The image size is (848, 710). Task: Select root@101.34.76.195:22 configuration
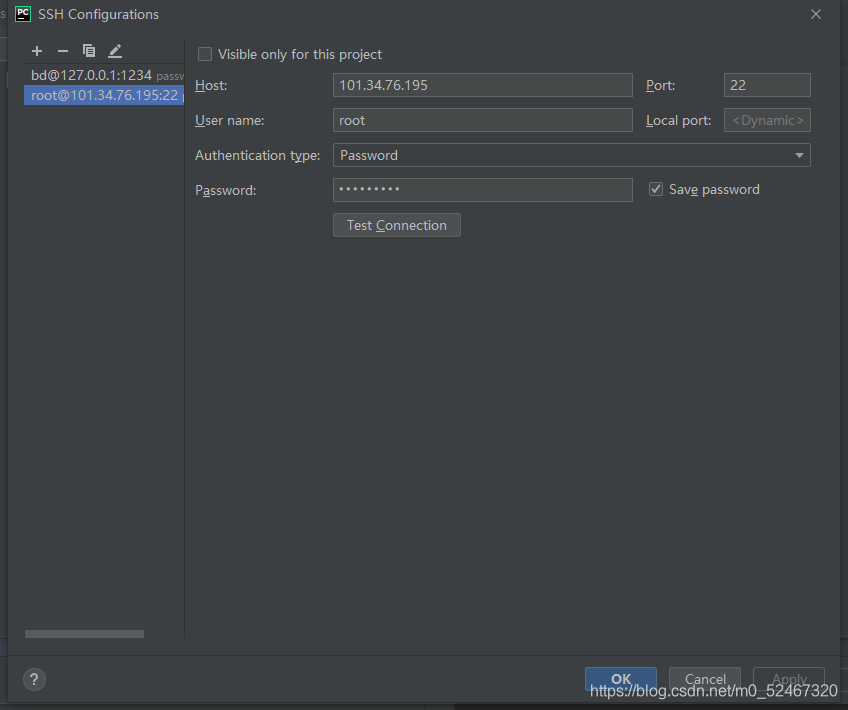click(104, 95)
